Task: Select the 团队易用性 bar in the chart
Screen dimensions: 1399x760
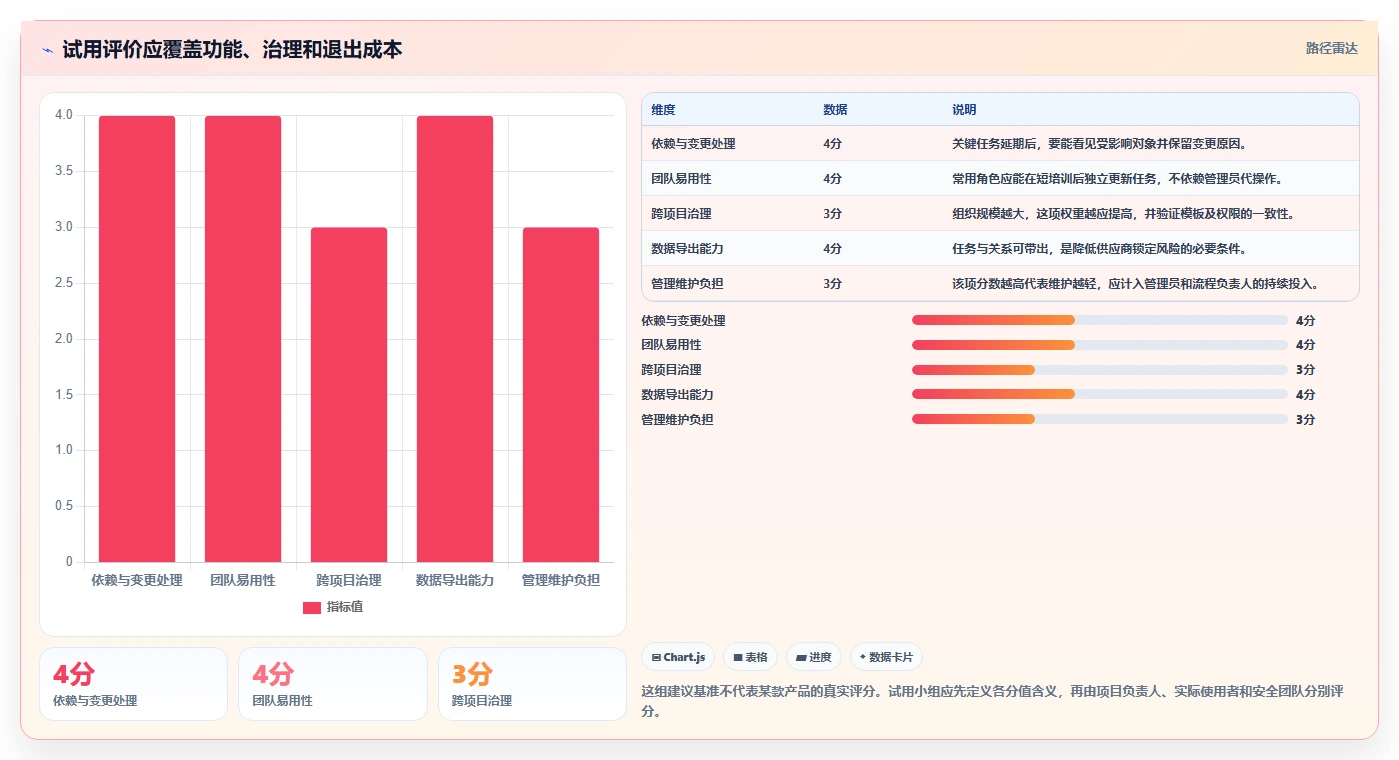Action: (243, 339)
